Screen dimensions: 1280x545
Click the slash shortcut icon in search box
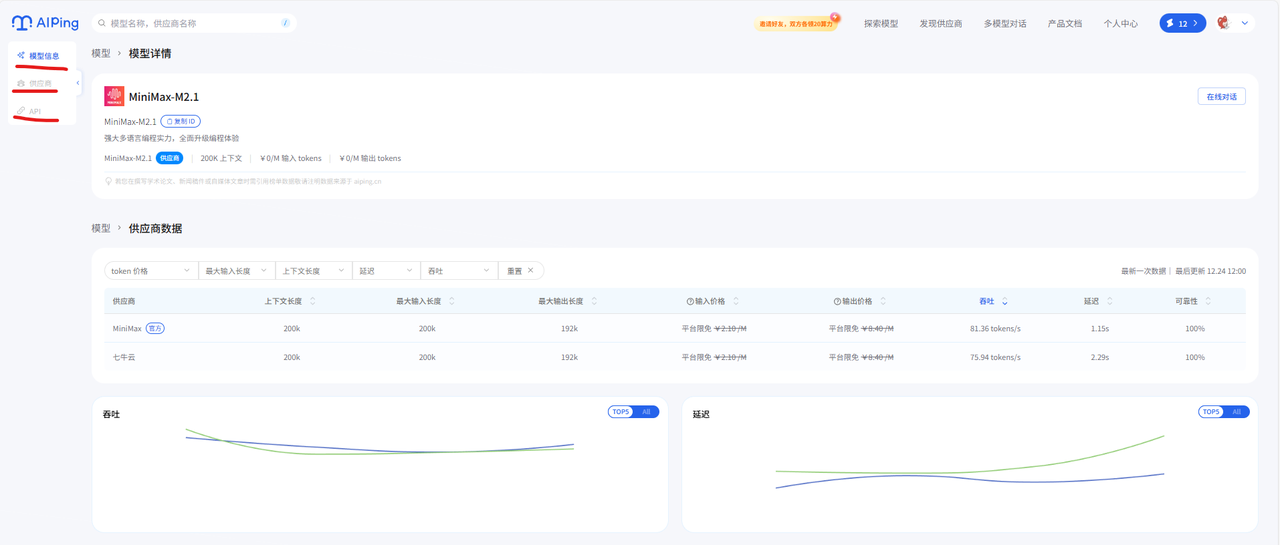pos(286,23)
